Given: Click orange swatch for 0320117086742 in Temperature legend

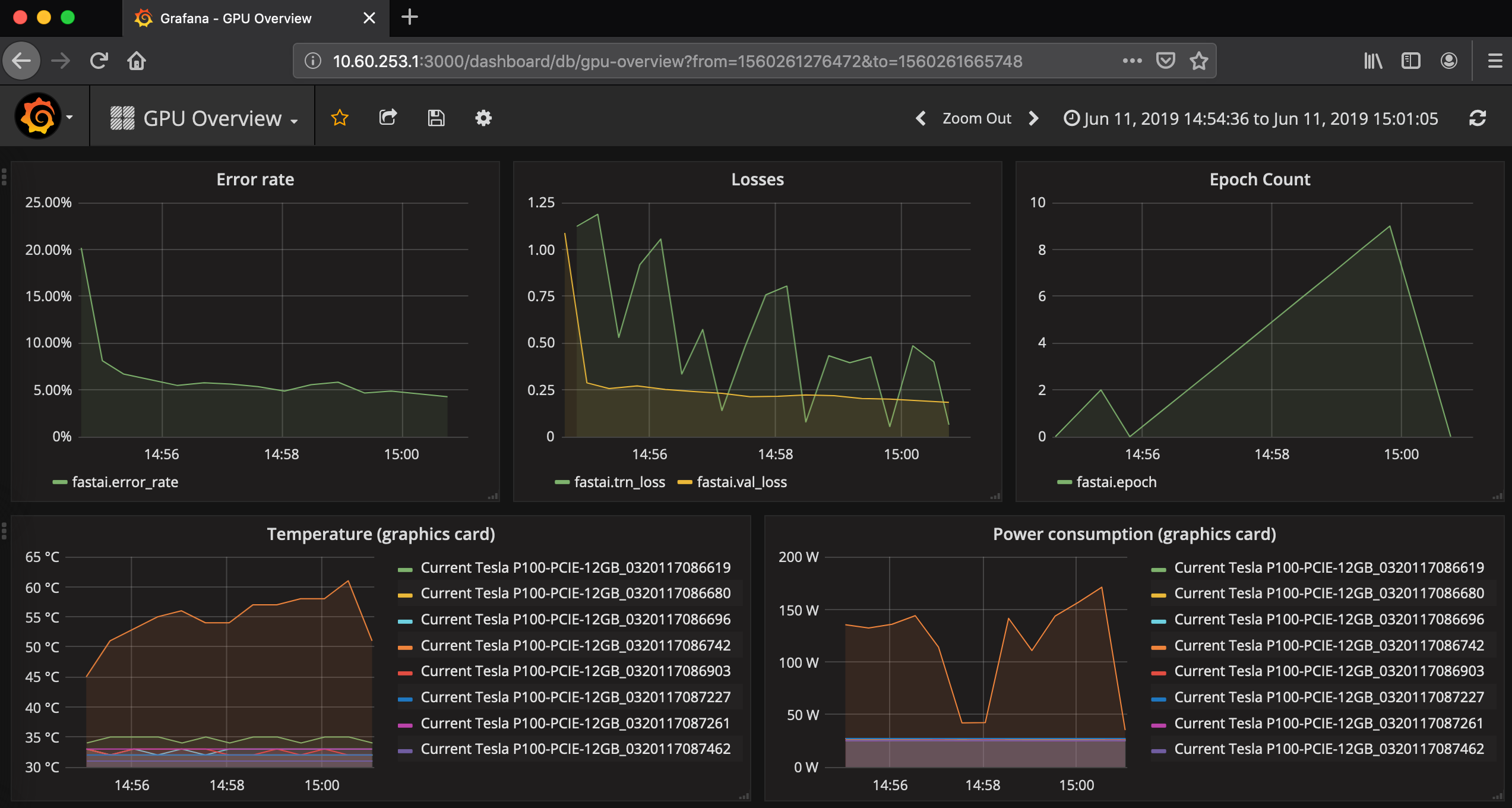Looking at the screenshot, I should (405, 647).
